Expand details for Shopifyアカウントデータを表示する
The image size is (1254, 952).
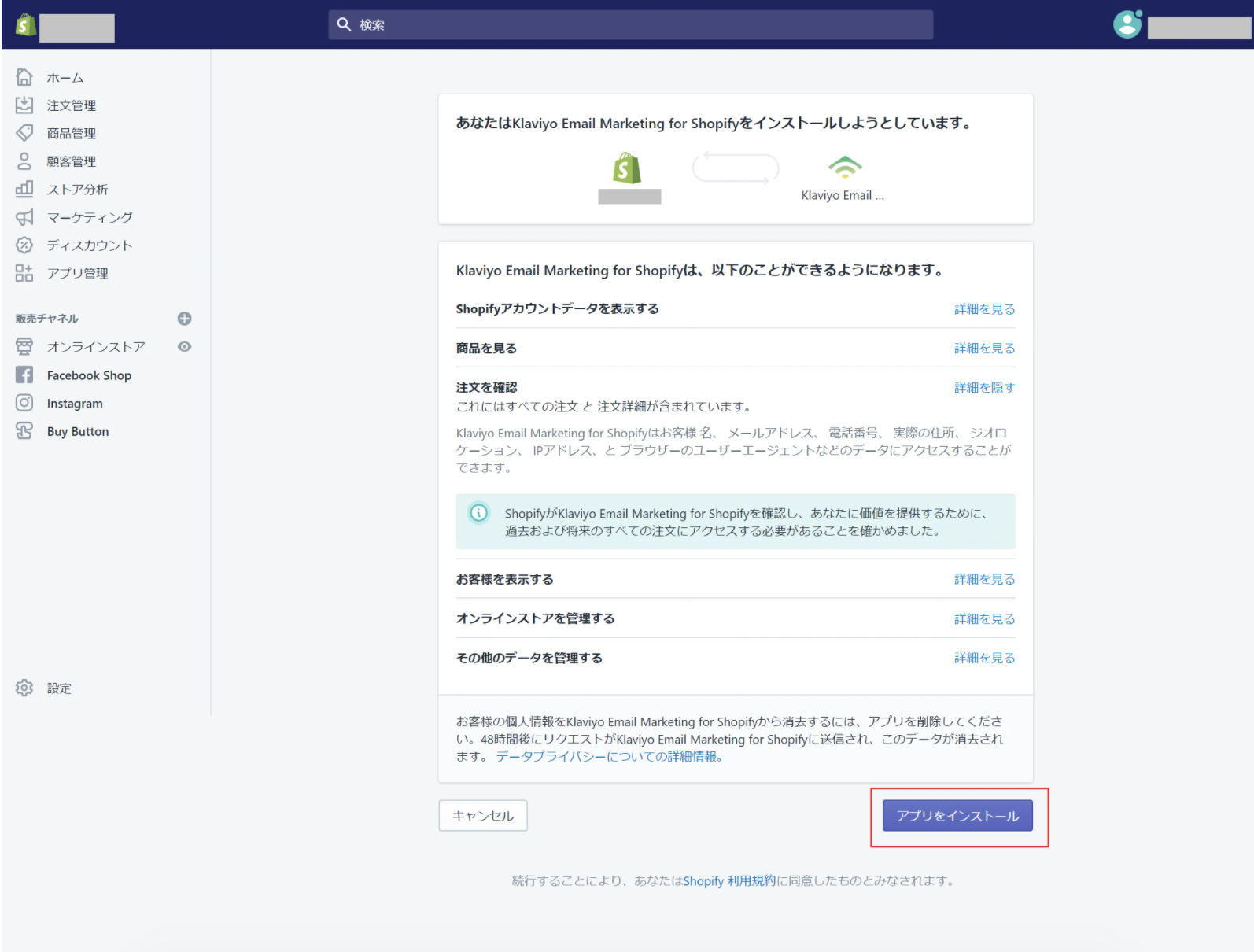click(x=984, y=309)
